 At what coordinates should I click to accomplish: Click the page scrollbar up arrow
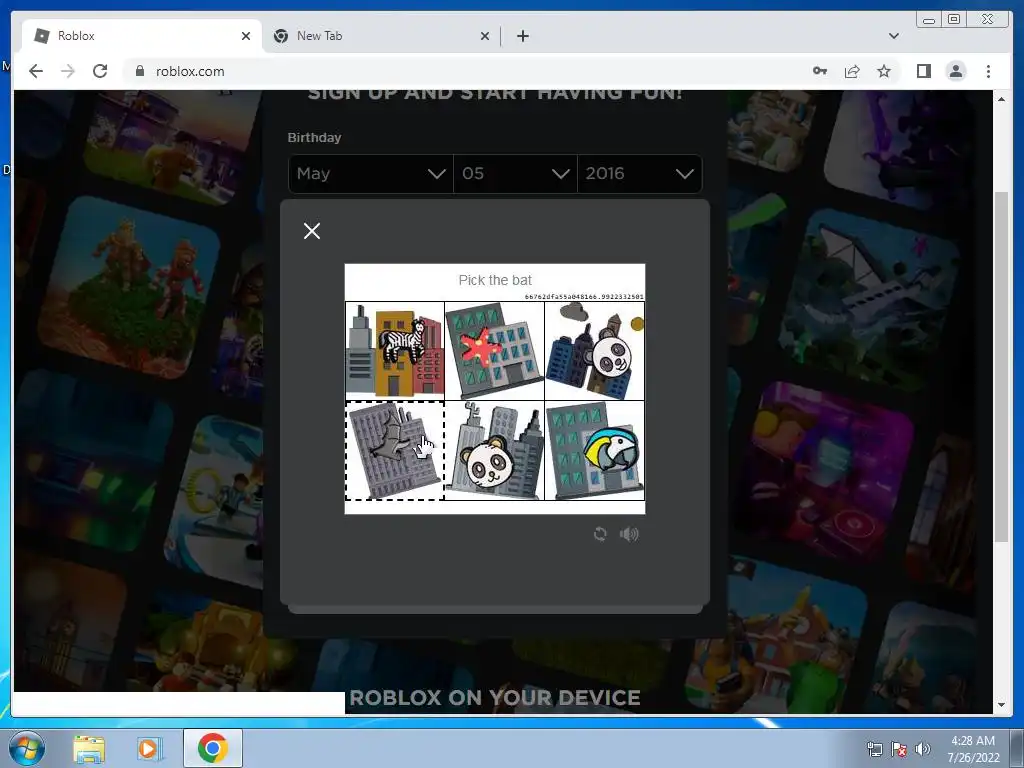[1001, 99]
